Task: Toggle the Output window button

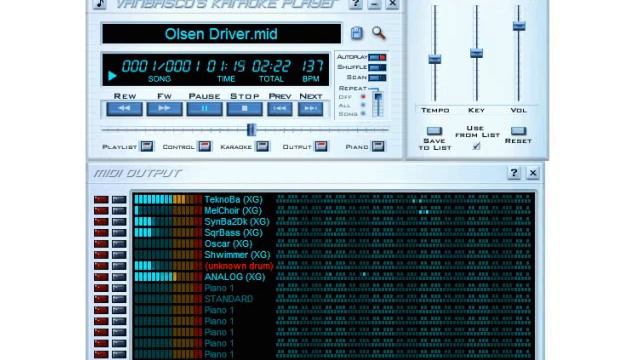Action: tap(321, 146)
